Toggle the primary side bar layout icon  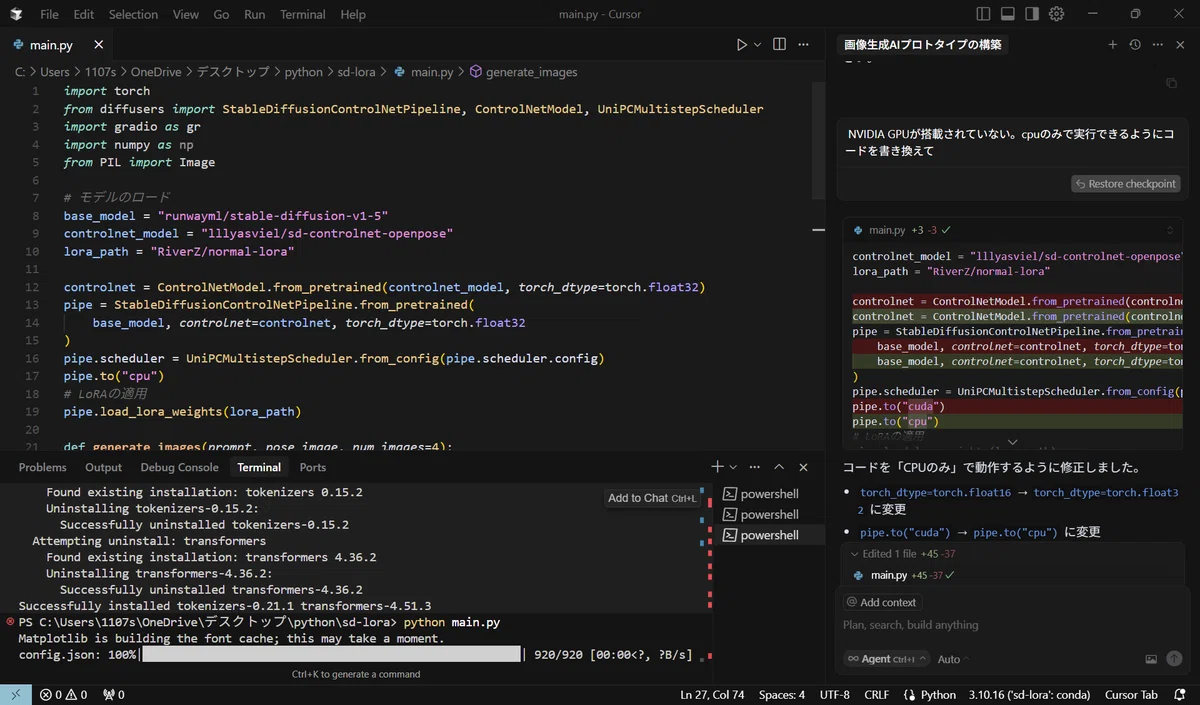point(984,14)
